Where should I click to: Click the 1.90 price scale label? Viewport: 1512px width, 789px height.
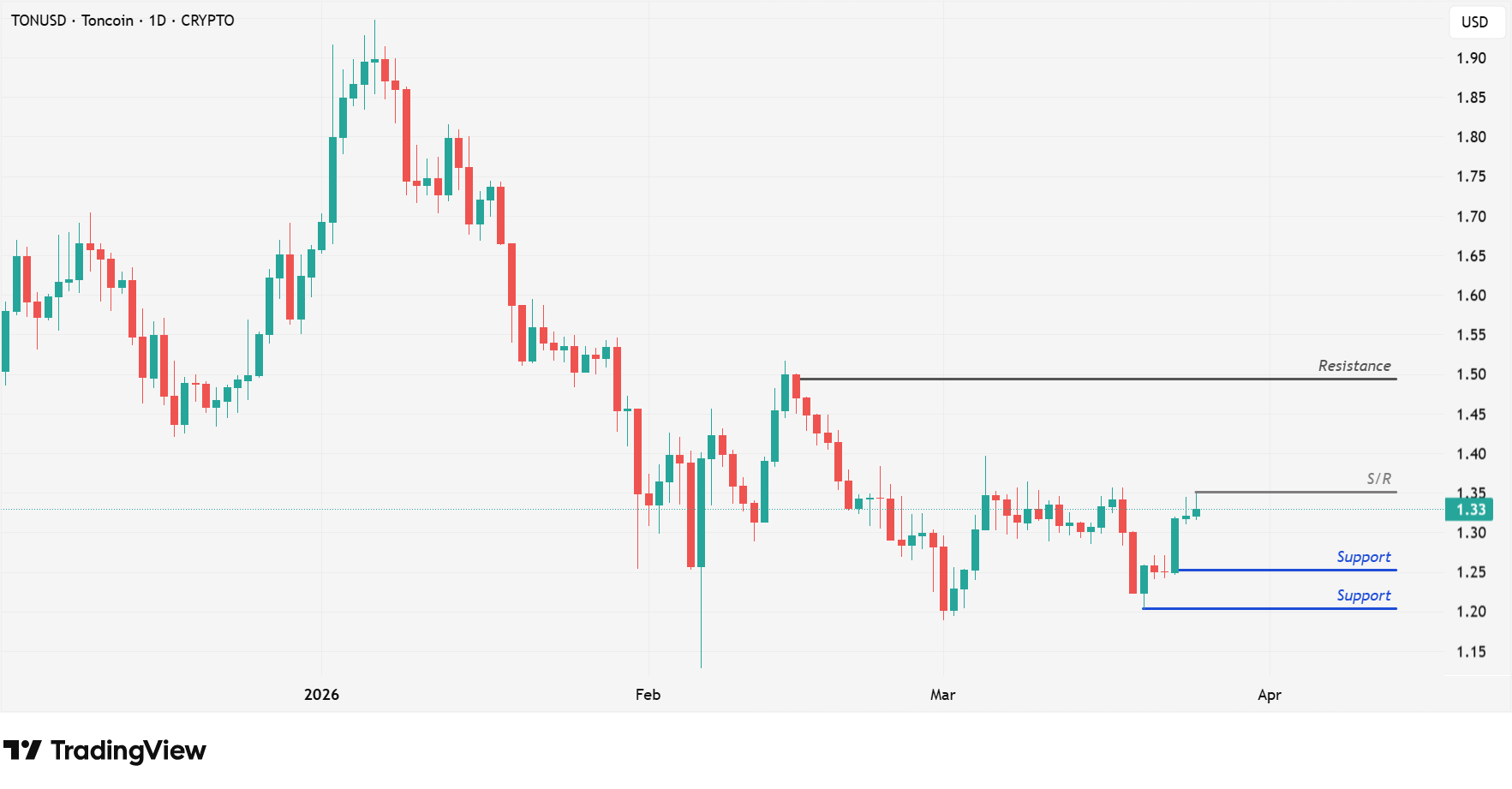1471,58
